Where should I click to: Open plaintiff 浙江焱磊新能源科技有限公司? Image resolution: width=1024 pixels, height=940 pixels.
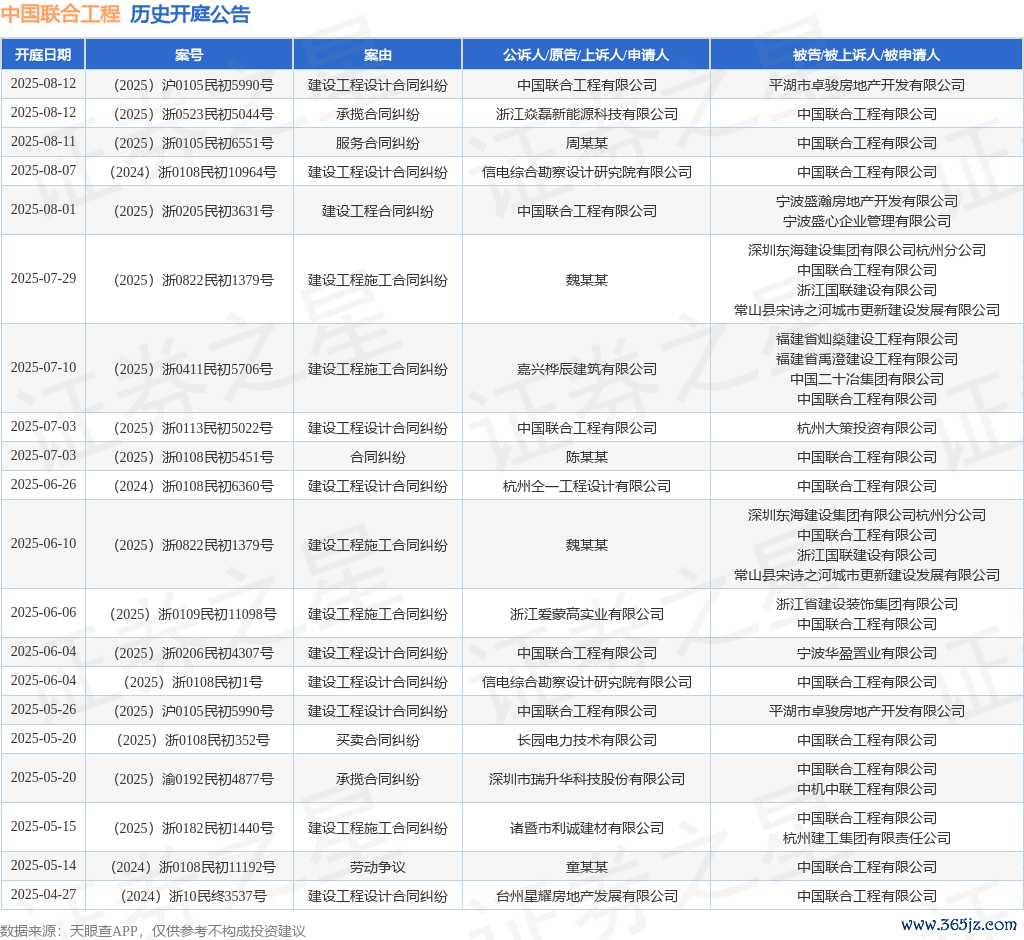click(x=586, y=114)
